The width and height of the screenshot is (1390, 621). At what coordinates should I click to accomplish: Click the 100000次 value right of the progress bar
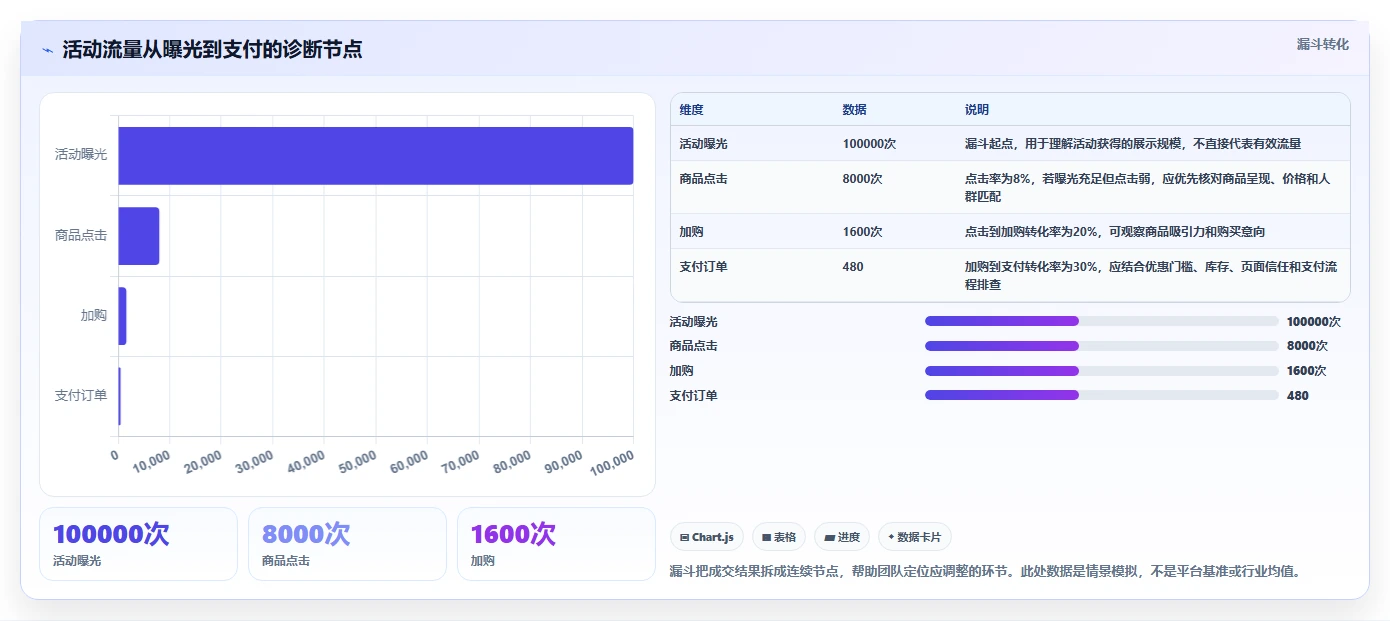pos(1314,322)
